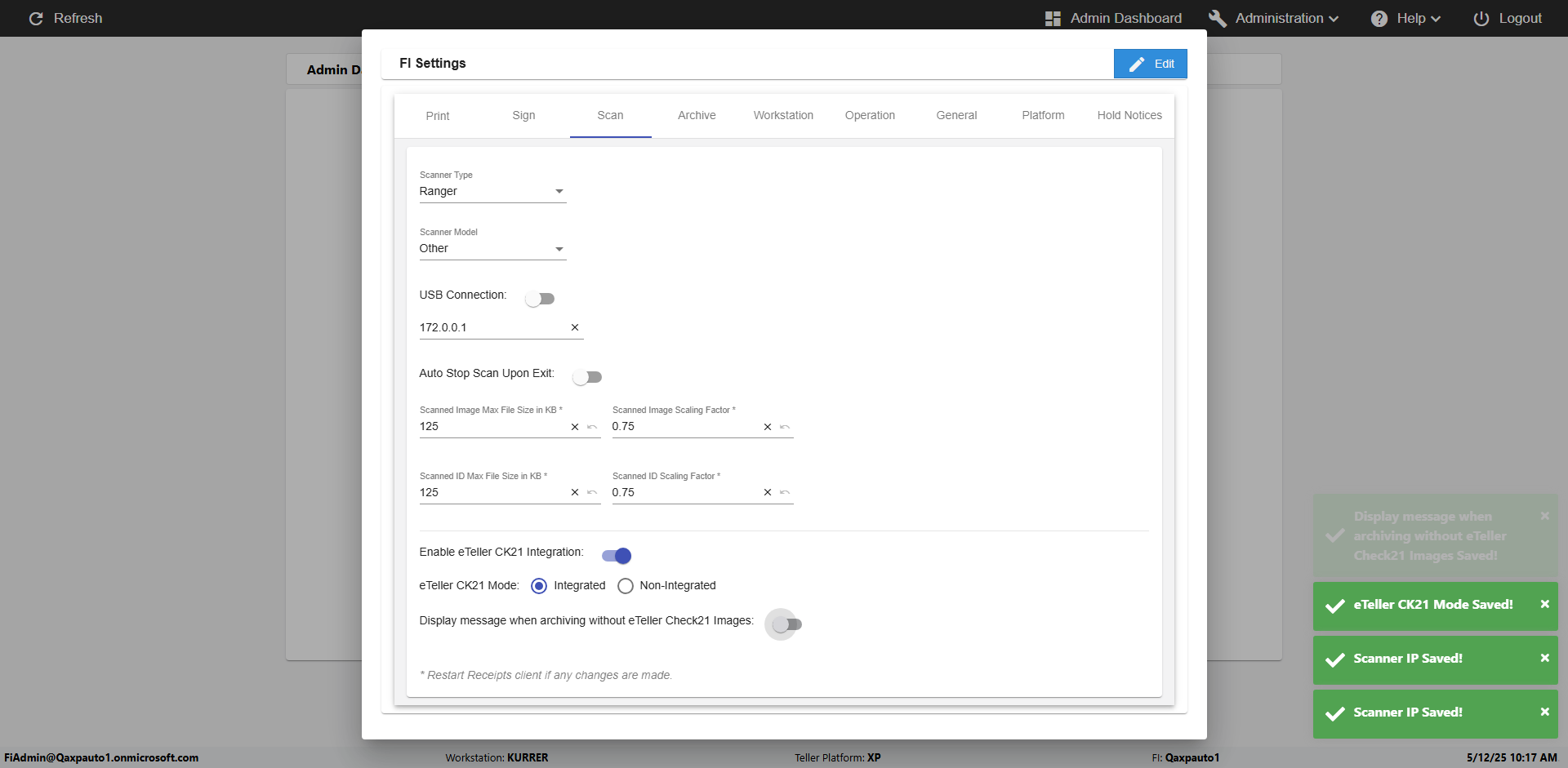Screen dimensions: 1568x768
Task: Clear Scanned Image Scaling Factor value
Action: click(768, 427)
